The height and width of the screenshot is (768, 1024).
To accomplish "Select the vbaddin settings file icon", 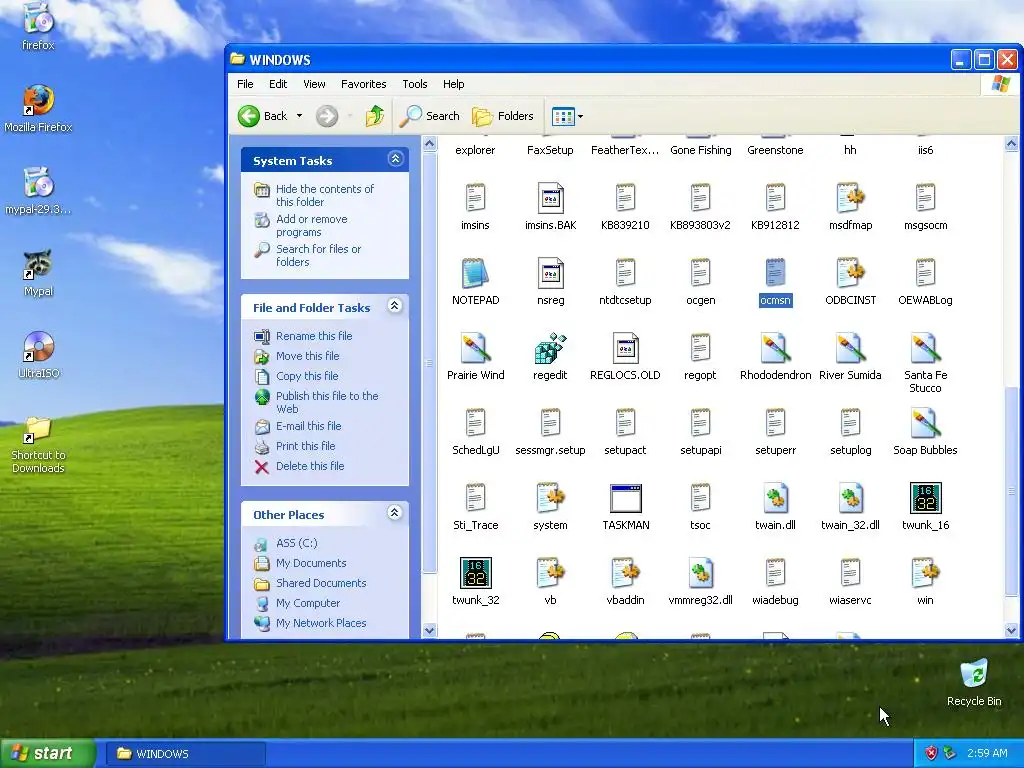I will 625,573.
